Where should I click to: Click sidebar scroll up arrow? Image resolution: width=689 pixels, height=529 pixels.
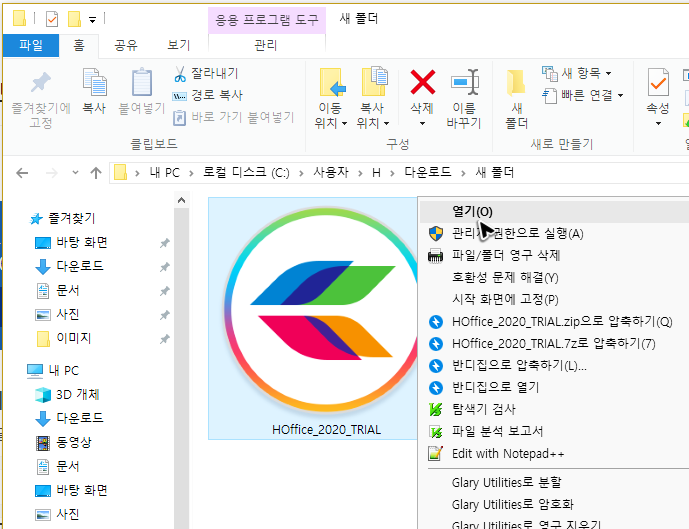[181, 201]
